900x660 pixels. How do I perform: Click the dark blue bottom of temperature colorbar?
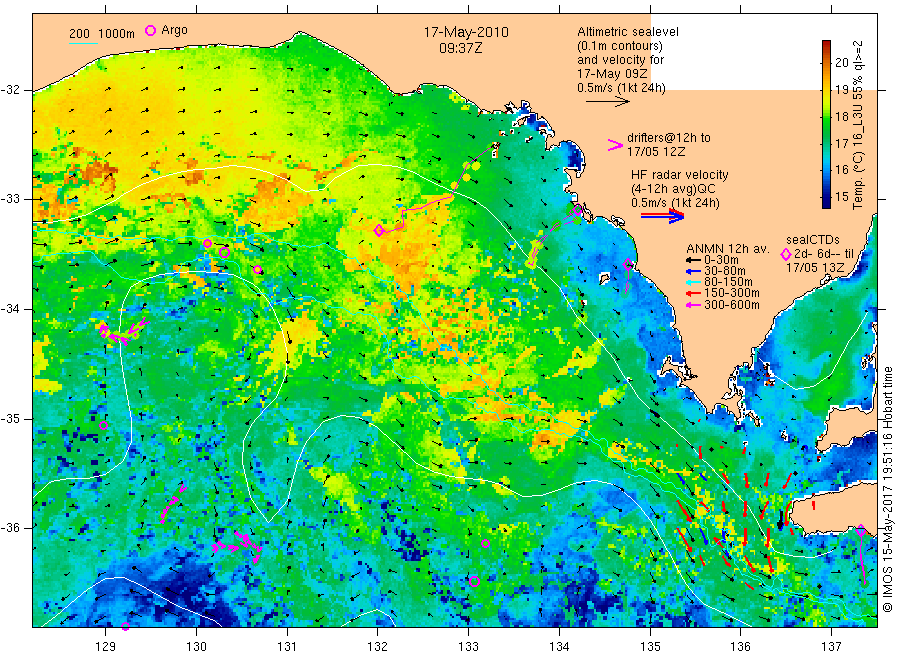826,201
